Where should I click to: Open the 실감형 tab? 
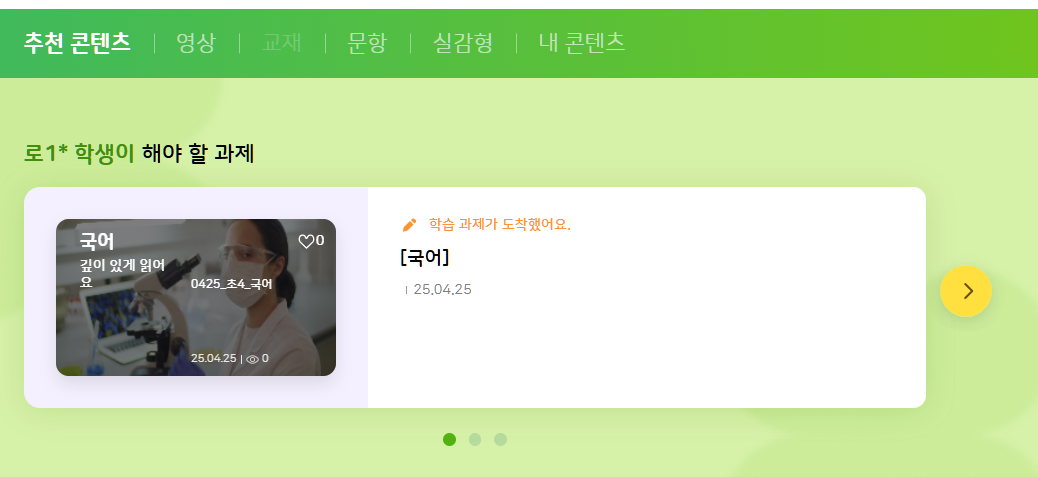pos(463,43)
